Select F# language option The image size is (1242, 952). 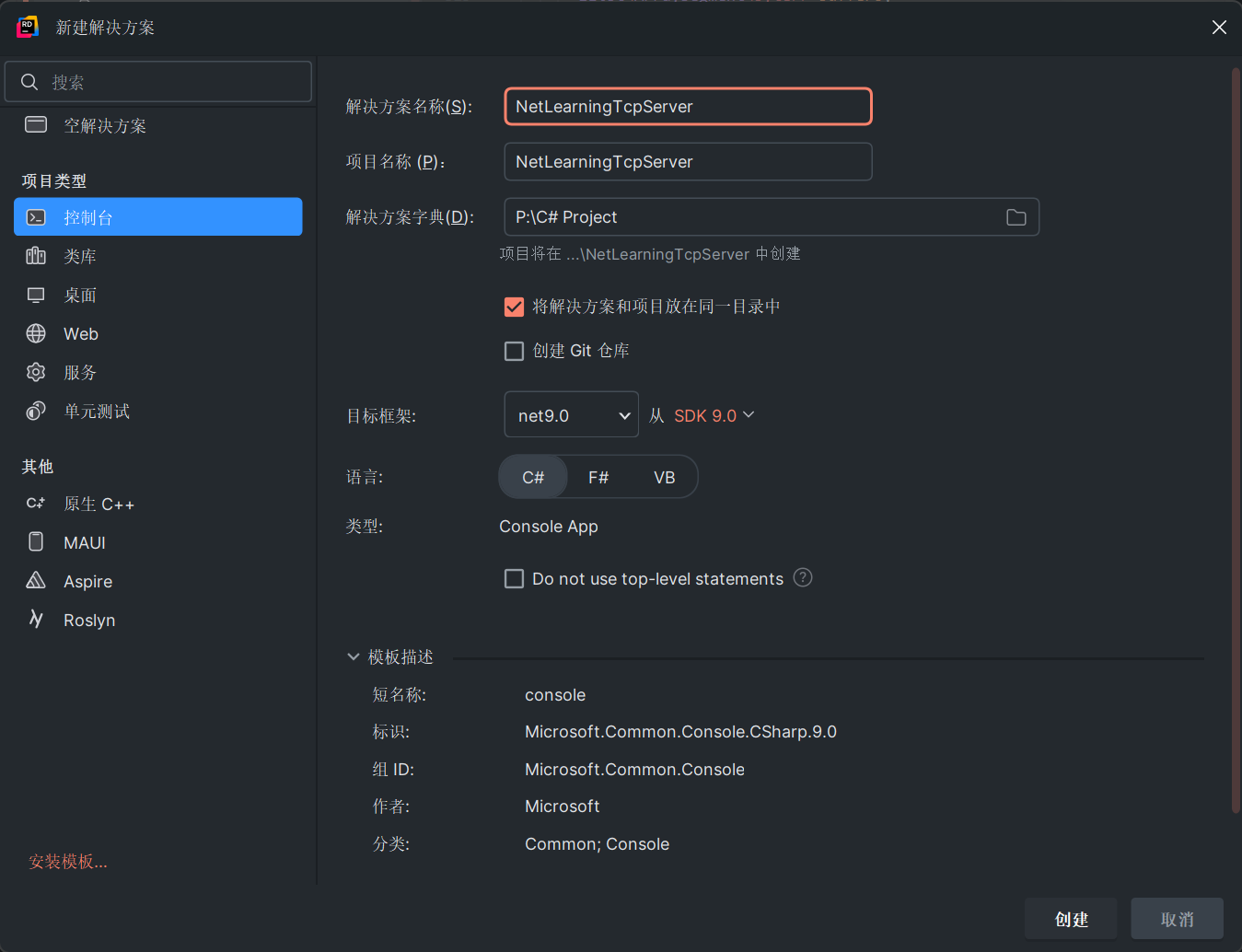coord(598,477)
